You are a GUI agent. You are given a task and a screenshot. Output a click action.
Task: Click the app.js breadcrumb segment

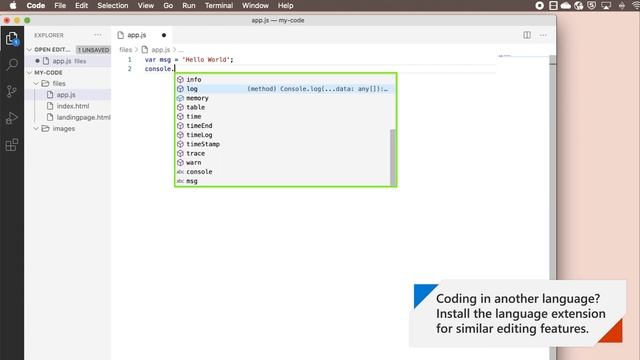click(x=160, y=49)
